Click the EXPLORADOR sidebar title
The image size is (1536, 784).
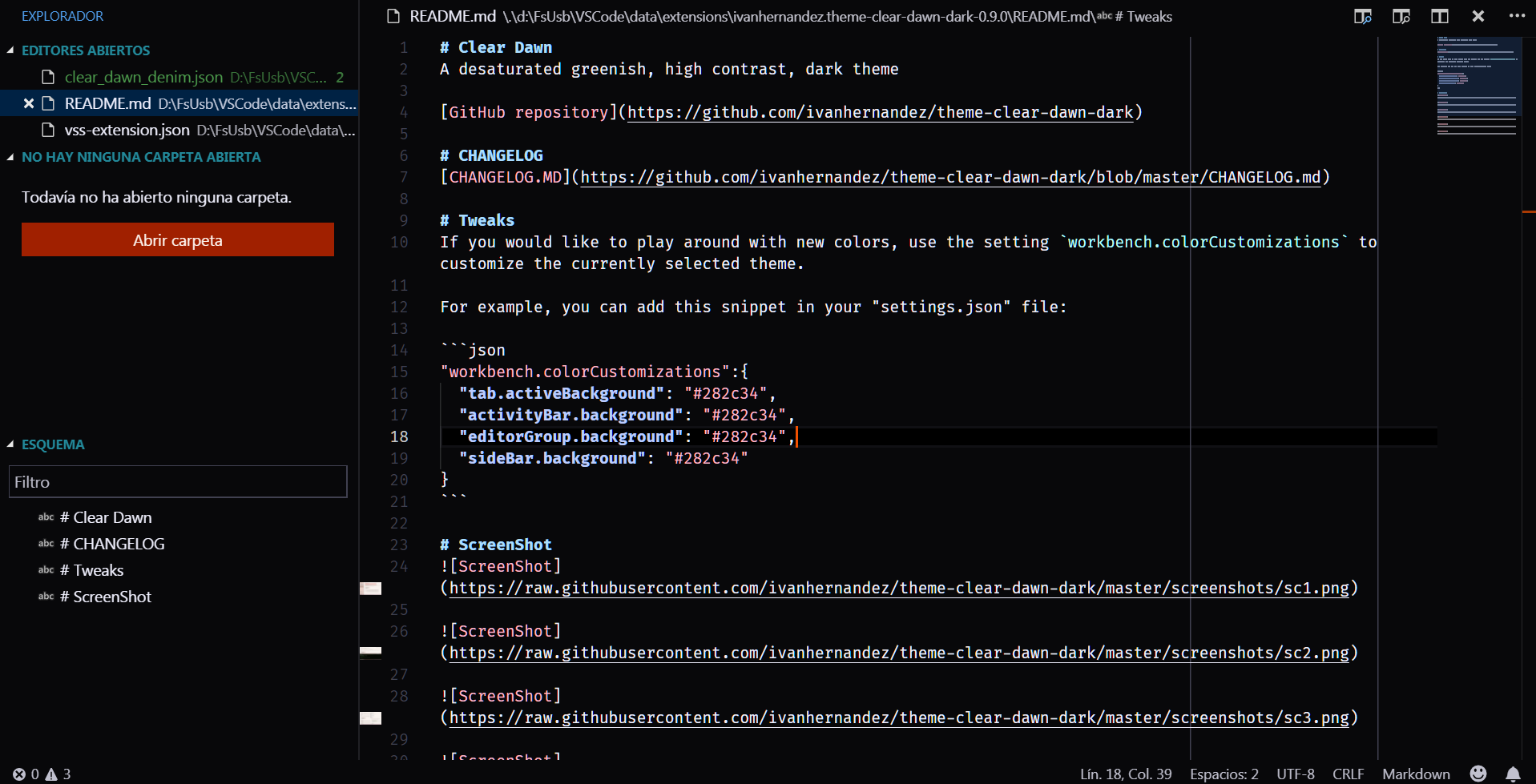[62, 16]
